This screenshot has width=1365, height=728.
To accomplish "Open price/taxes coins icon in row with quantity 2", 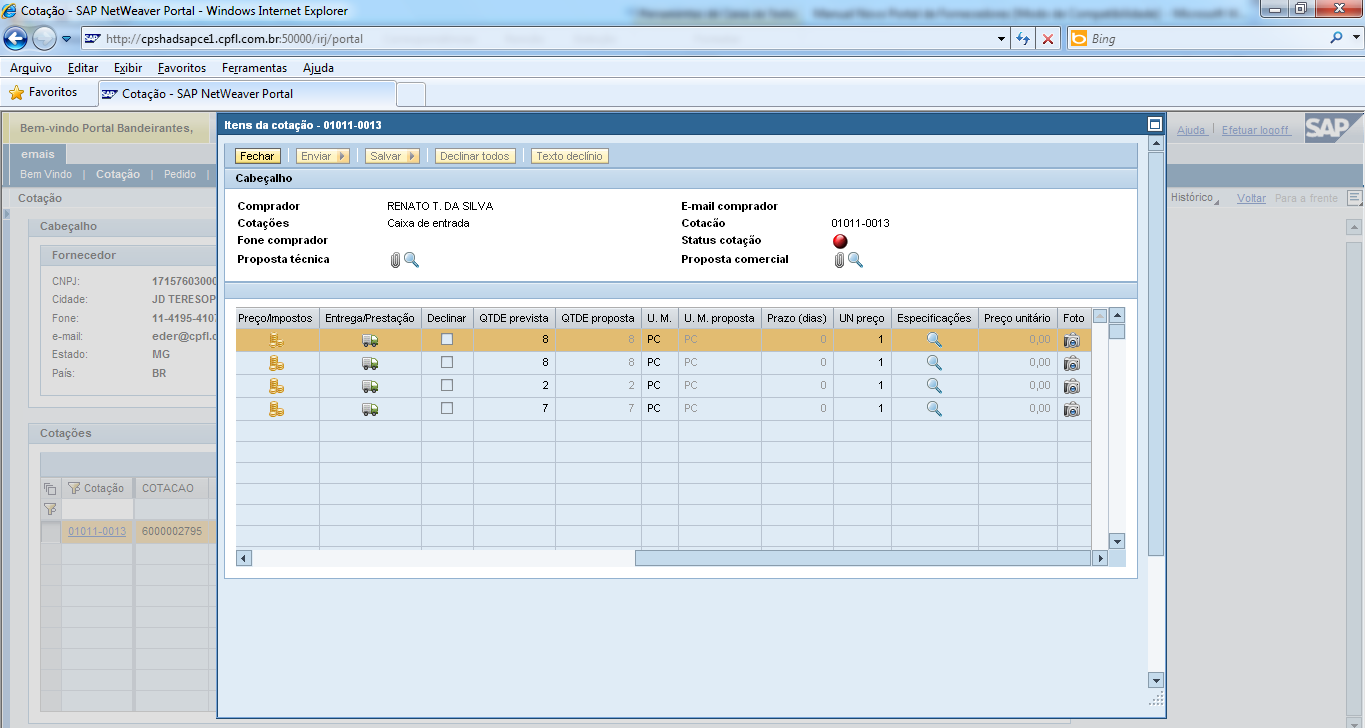I will [277, 386].
